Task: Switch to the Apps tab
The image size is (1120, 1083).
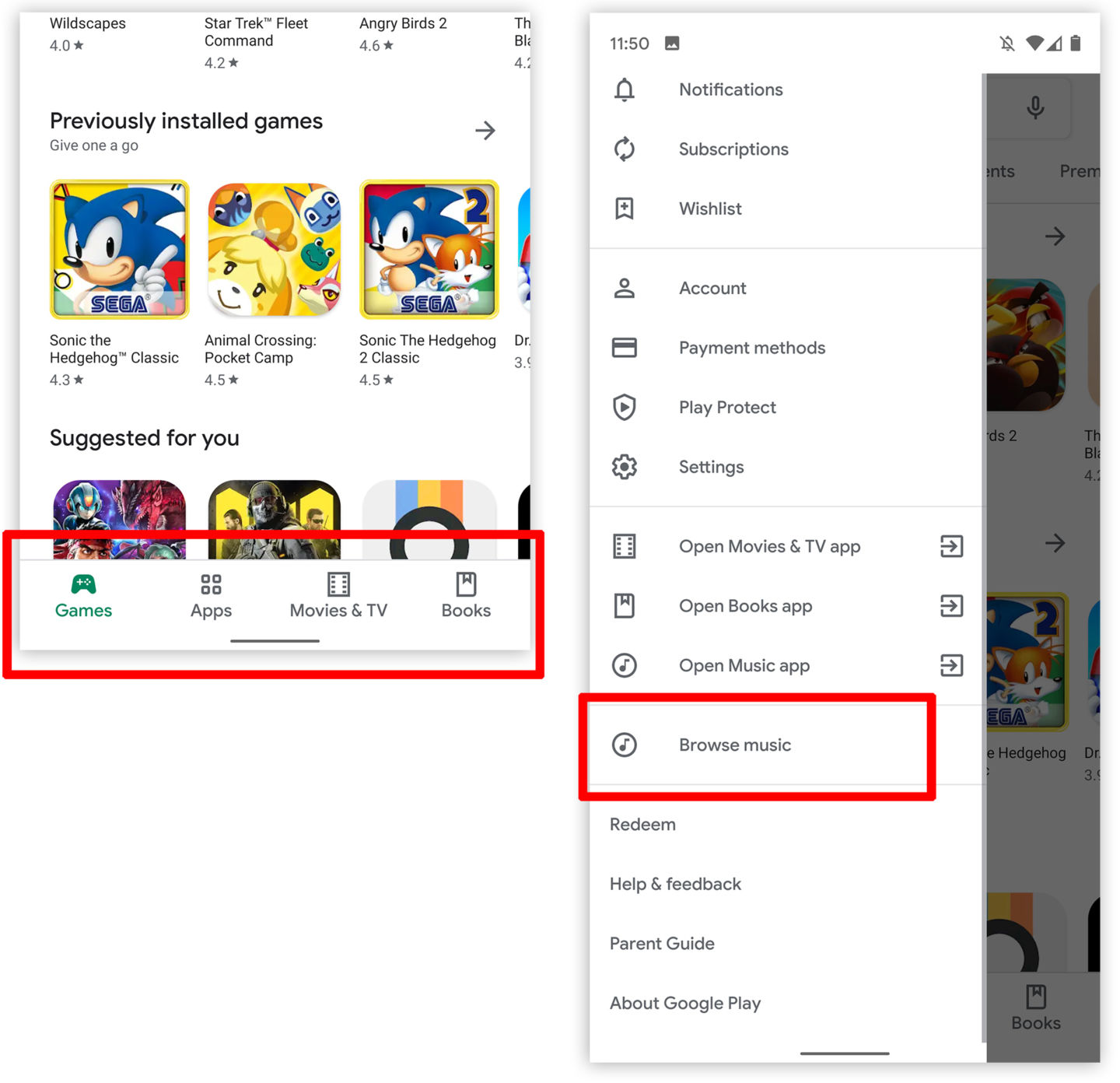Action: click(x=211, y=597)
